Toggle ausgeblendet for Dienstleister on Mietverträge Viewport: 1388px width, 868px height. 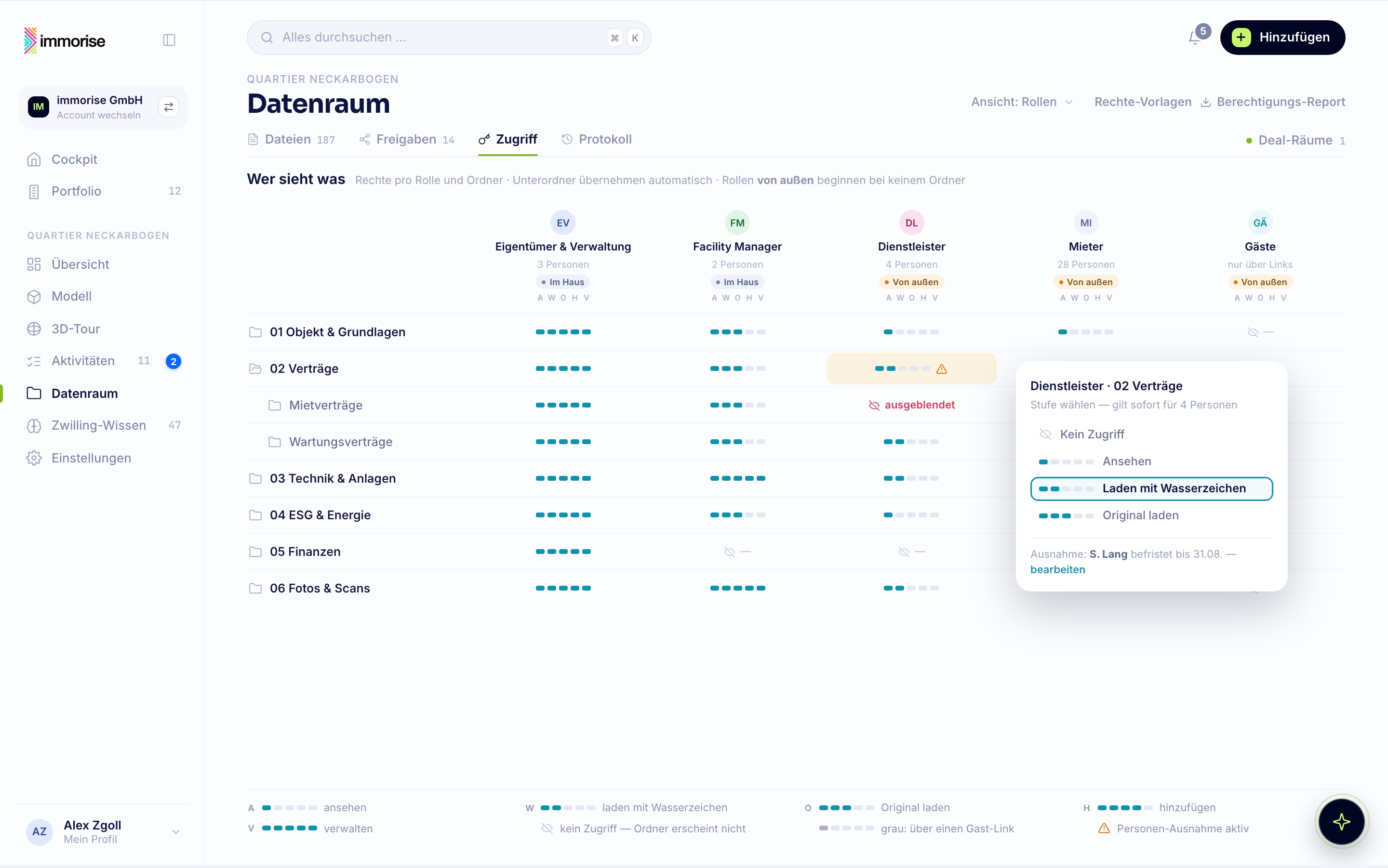pos(911,405)
